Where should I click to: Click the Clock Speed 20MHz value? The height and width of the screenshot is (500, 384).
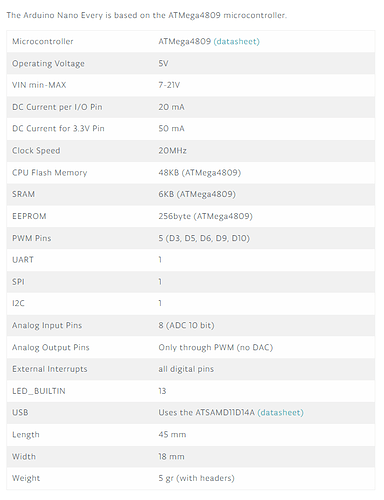point(172,151)
